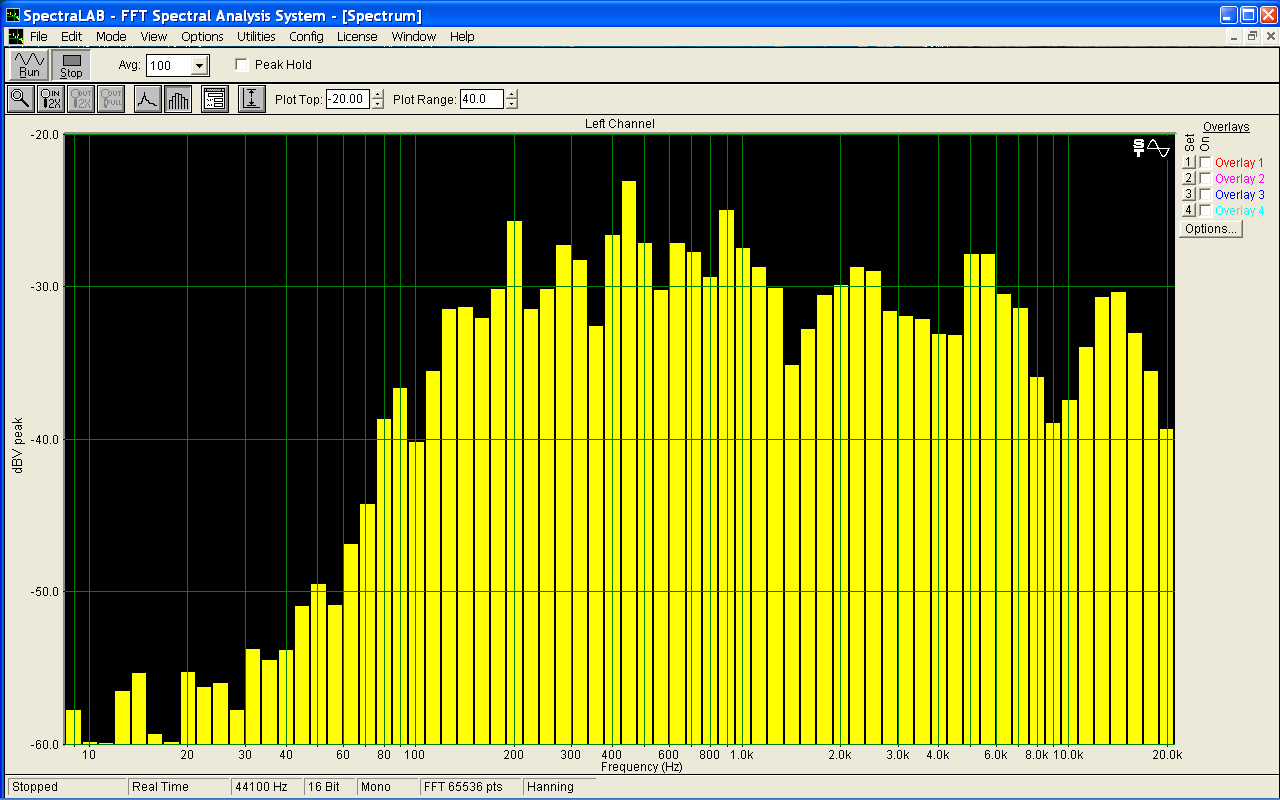
Task: Increase Plot Top with the up arrow
Action: (x=377, y=94)
